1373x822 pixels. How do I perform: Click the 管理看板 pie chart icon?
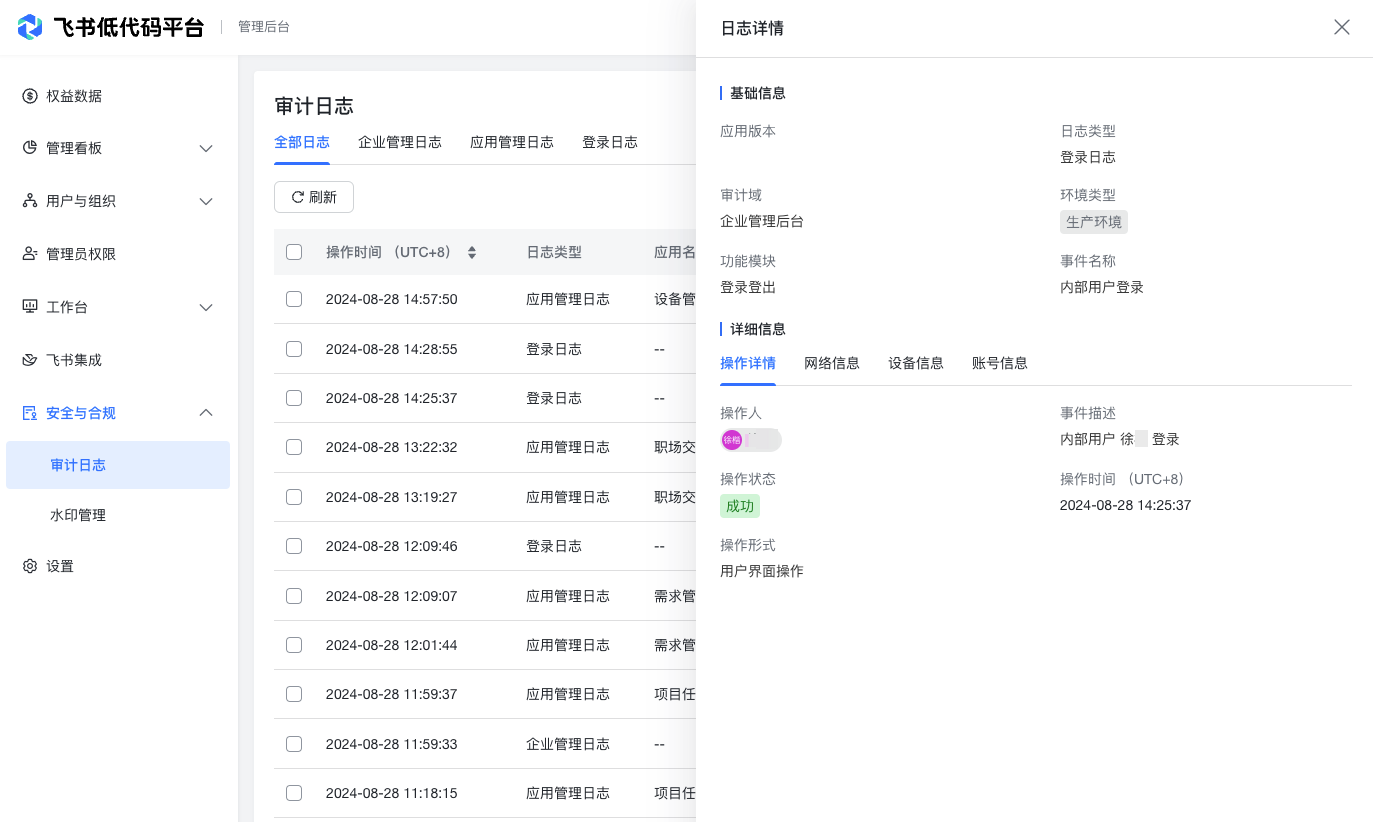point(30,148)
